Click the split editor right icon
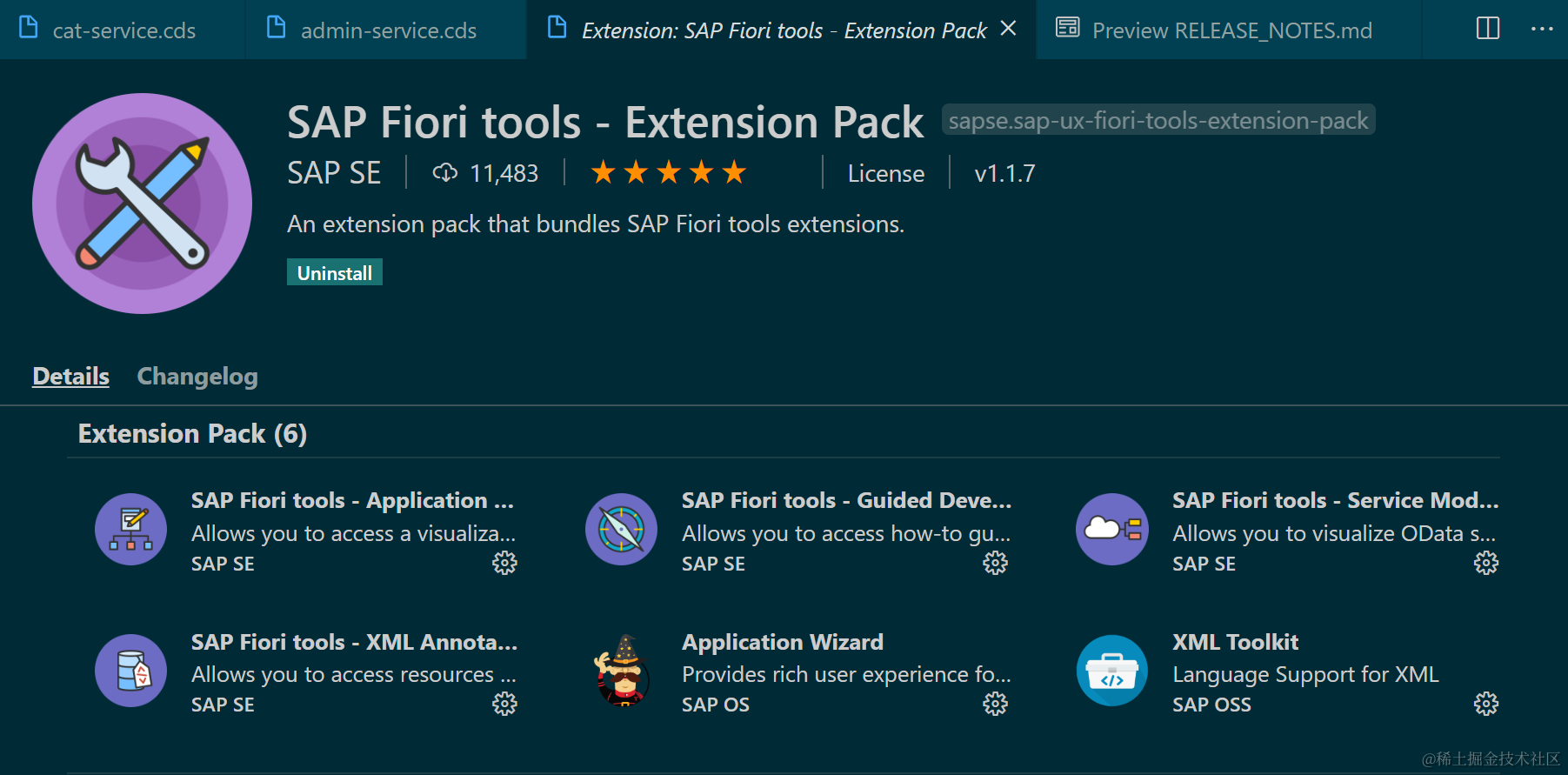Image resolution: width=1568 pixels, height=775 pixels. pyautogui.click(x=1488, y=29)
